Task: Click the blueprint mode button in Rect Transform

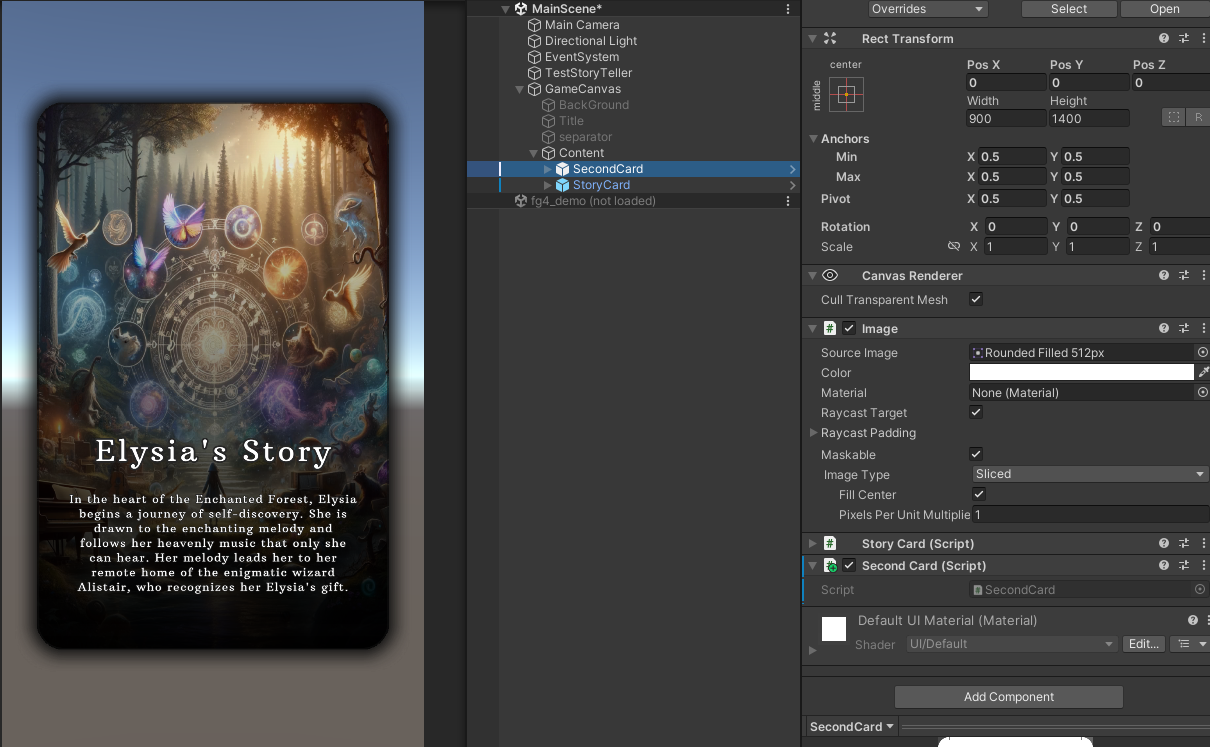Action: coord(1172,118)
